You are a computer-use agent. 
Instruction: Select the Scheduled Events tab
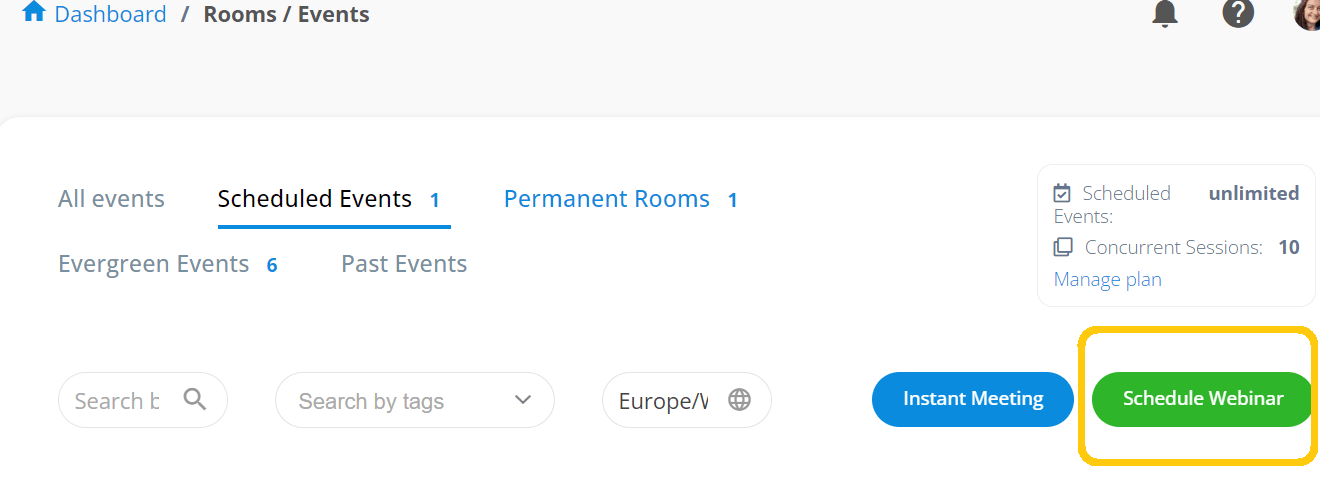pos(315,199)
